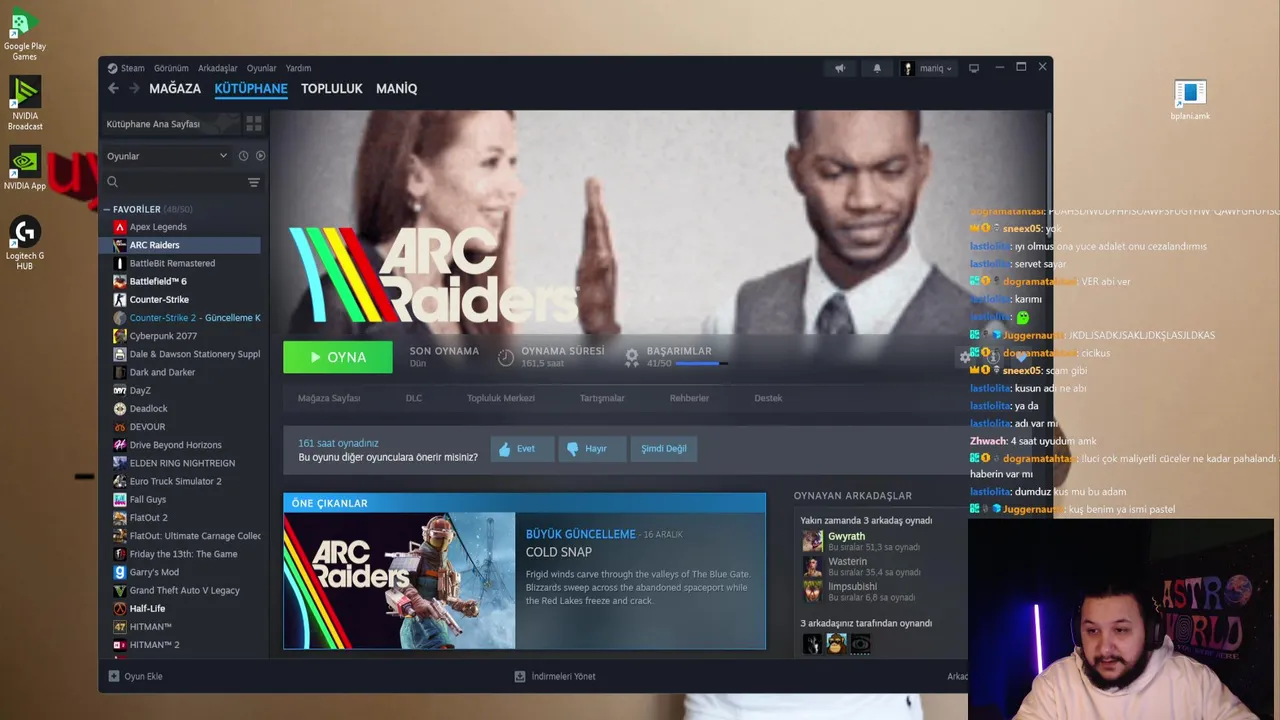Click the achievements progress bar
The height and width of the screenshot is (720, 1280).
tap(701, 364)
